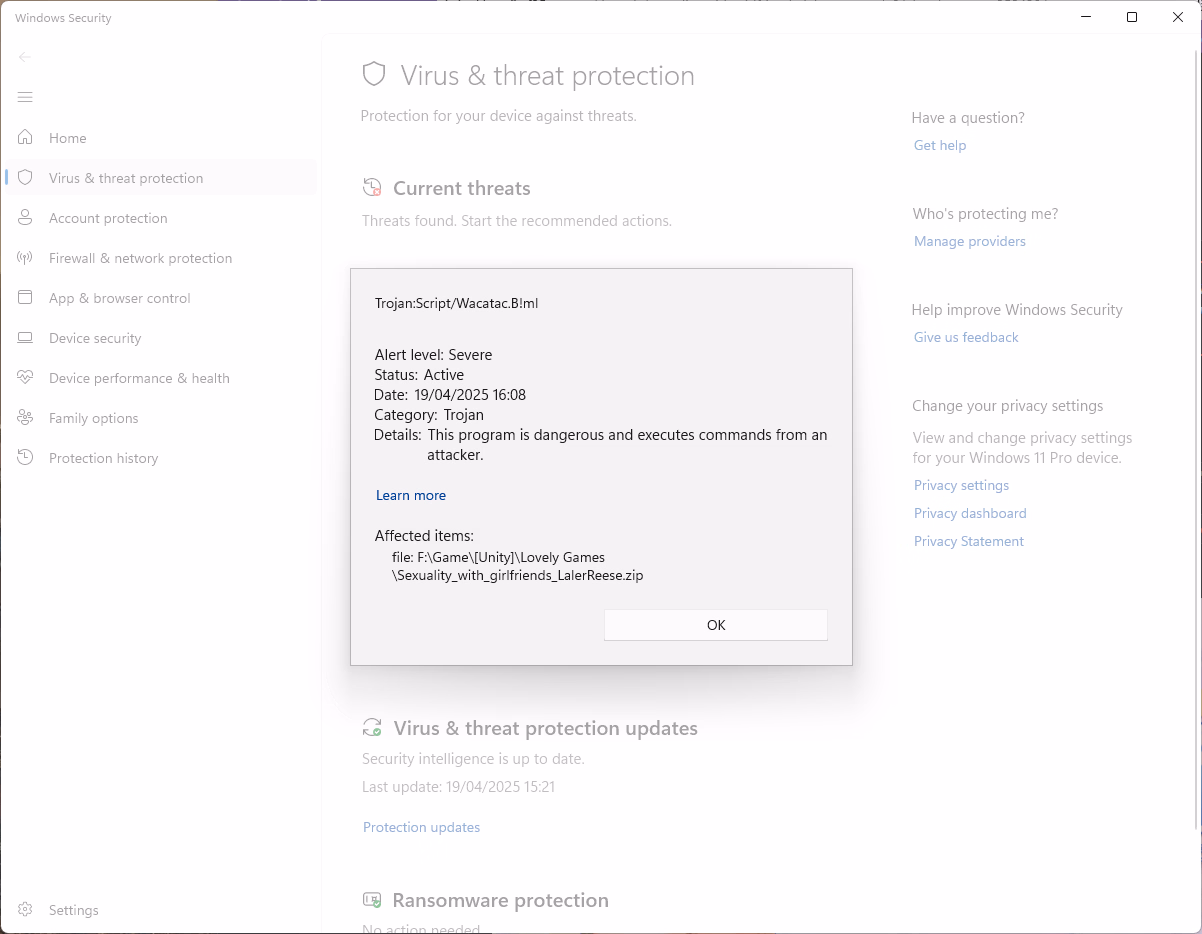Close the Windows Security window
This screenshot has height=934, width=1202.
point(1178,17)
